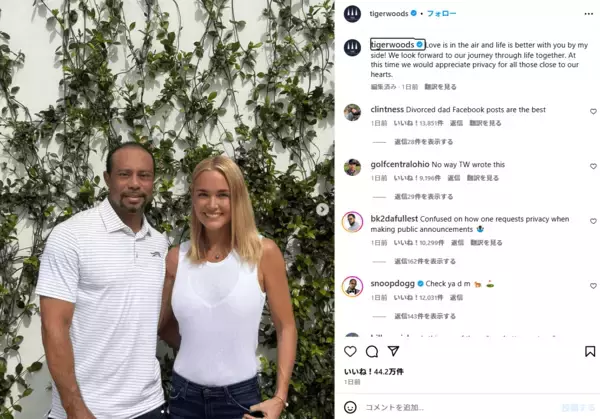600x419 pixels.
Task: Click 返信 under golfcentralohio's comment
Action: tap(454, 178)
